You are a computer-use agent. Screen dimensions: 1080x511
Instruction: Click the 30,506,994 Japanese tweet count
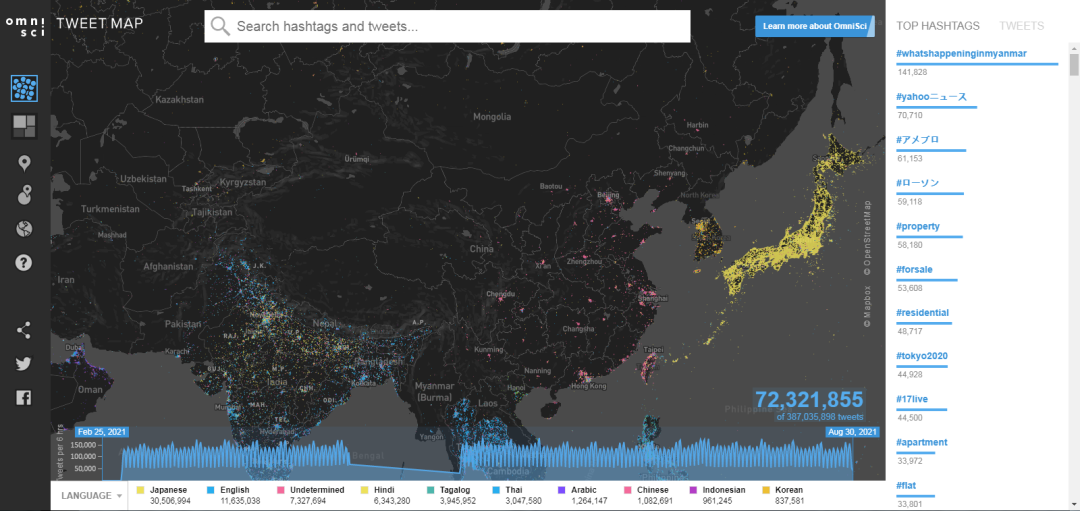(171, 500)
